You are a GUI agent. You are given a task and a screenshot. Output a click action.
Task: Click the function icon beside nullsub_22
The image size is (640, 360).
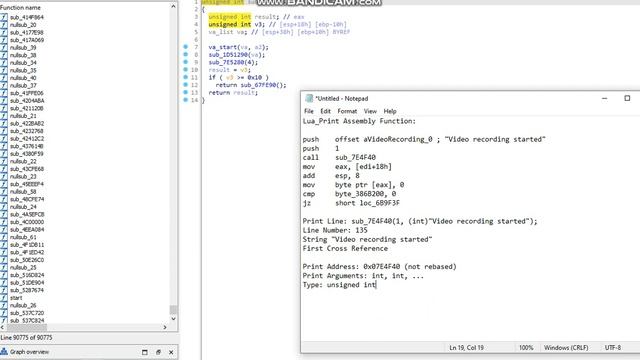[4, 161]
